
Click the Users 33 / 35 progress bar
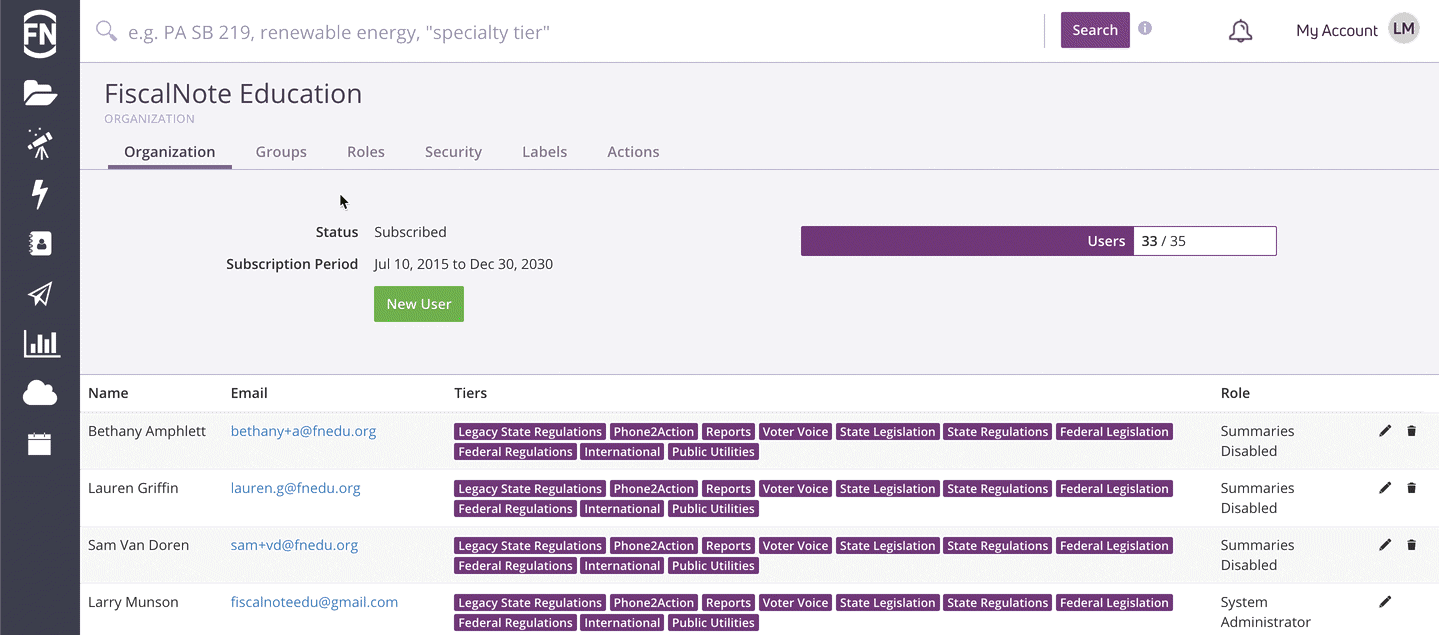point(1039,241)
